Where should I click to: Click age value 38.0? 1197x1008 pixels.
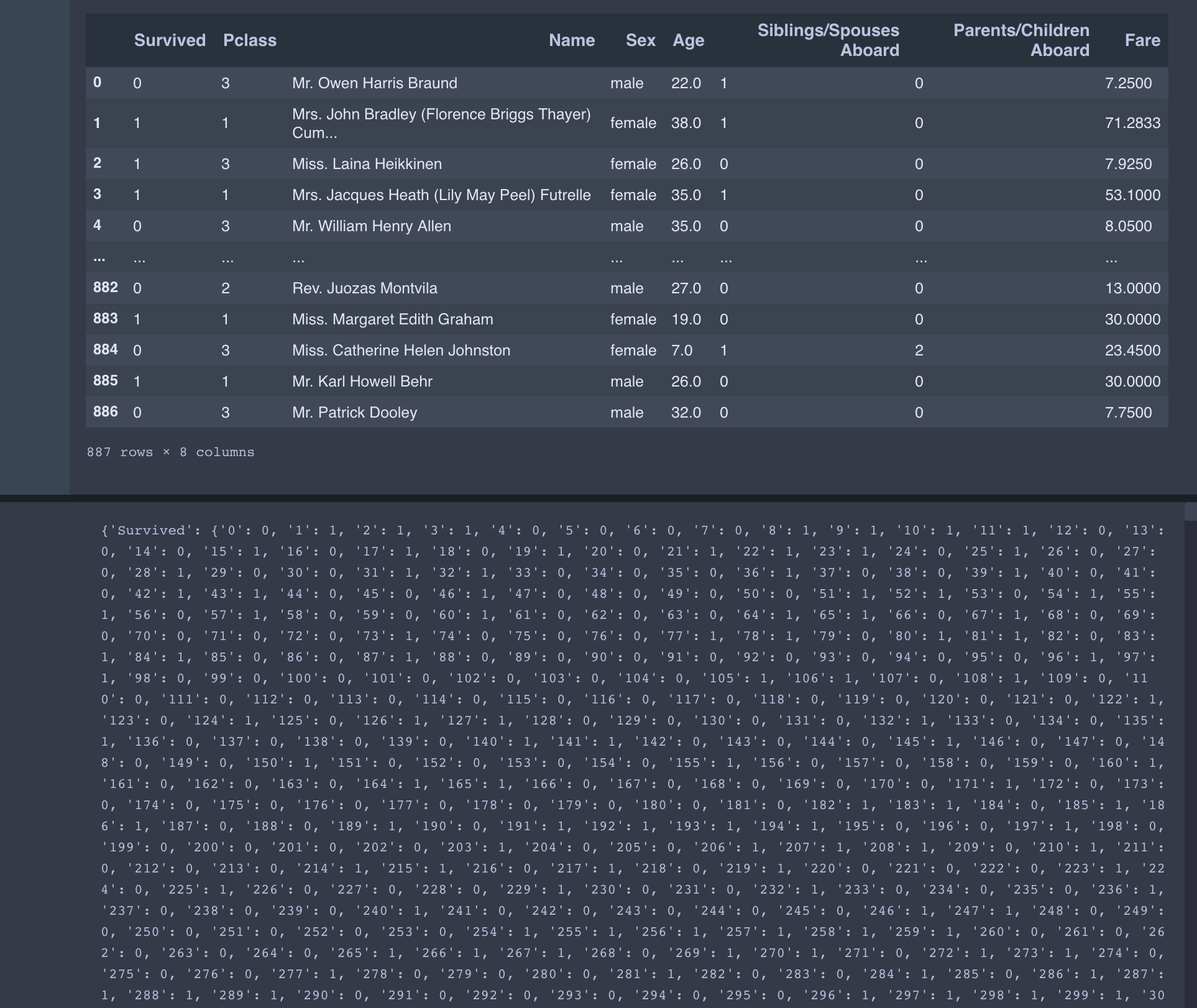(686, 123)
